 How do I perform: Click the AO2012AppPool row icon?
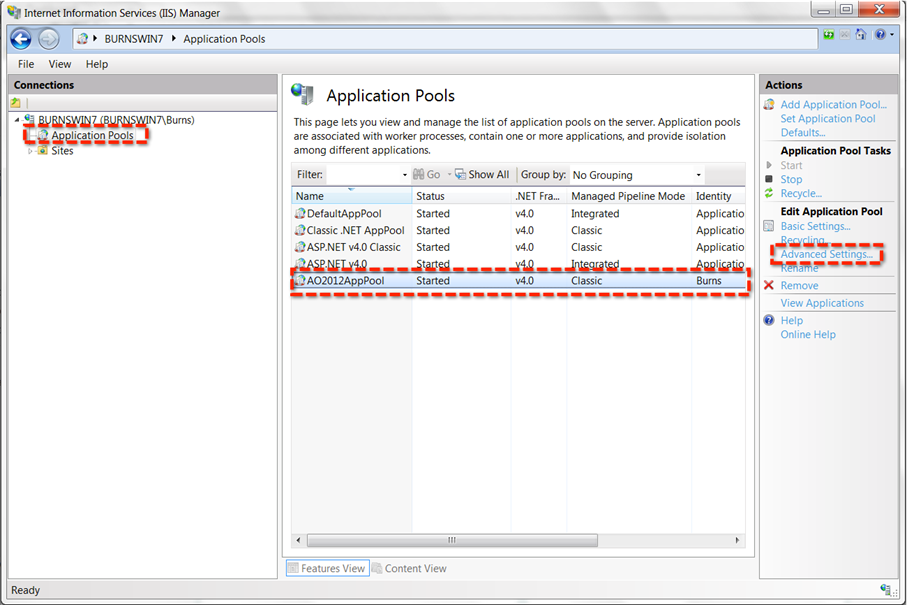click(300, 281)
